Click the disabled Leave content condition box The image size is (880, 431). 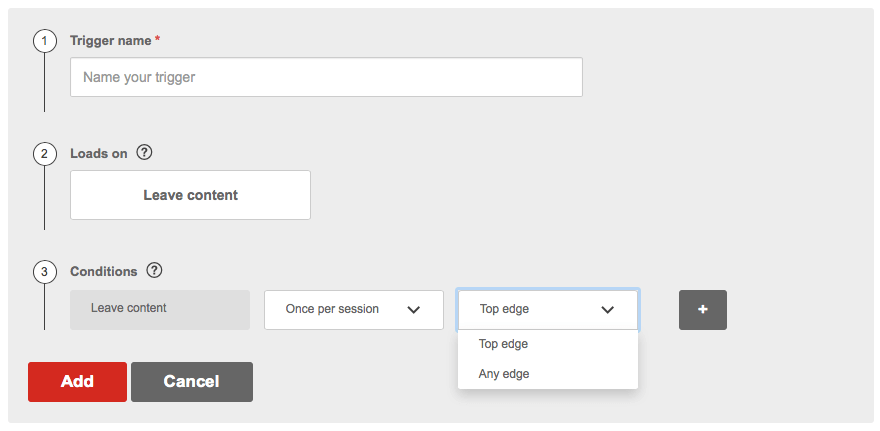point(160,310)
